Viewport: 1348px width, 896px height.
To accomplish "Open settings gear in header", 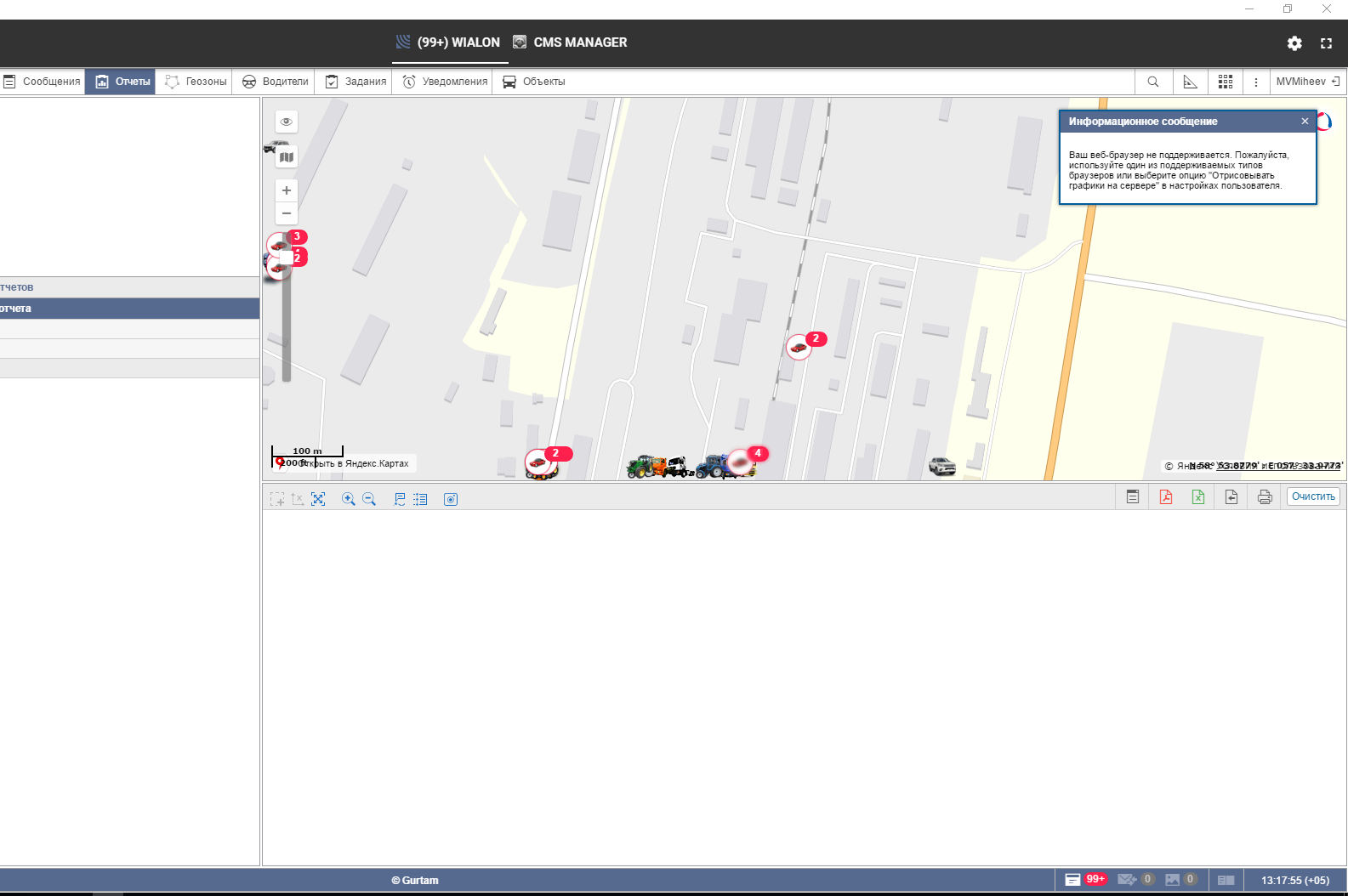I will tap(1294, 43).
